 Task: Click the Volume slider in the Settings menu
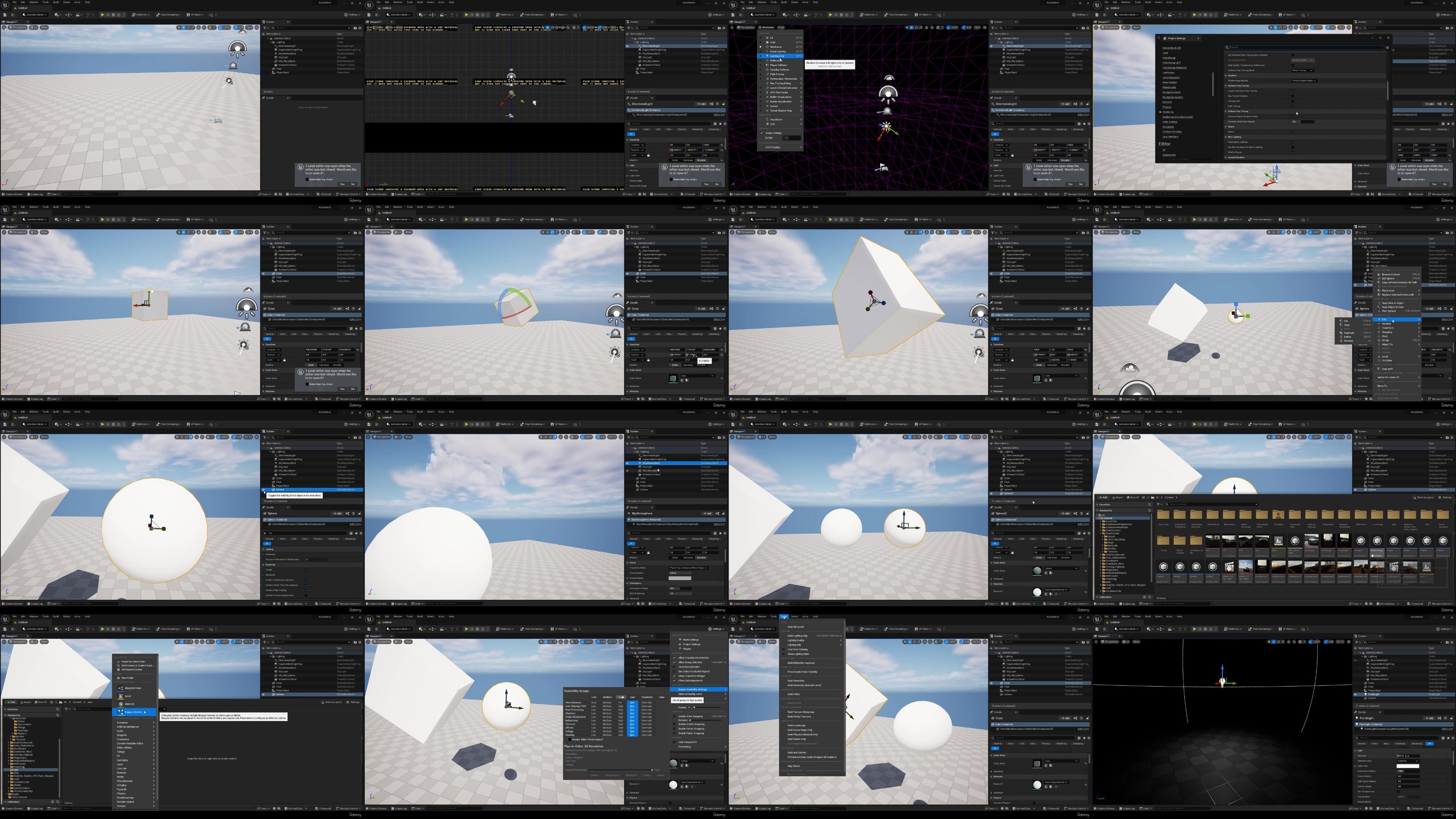[707, 708]
